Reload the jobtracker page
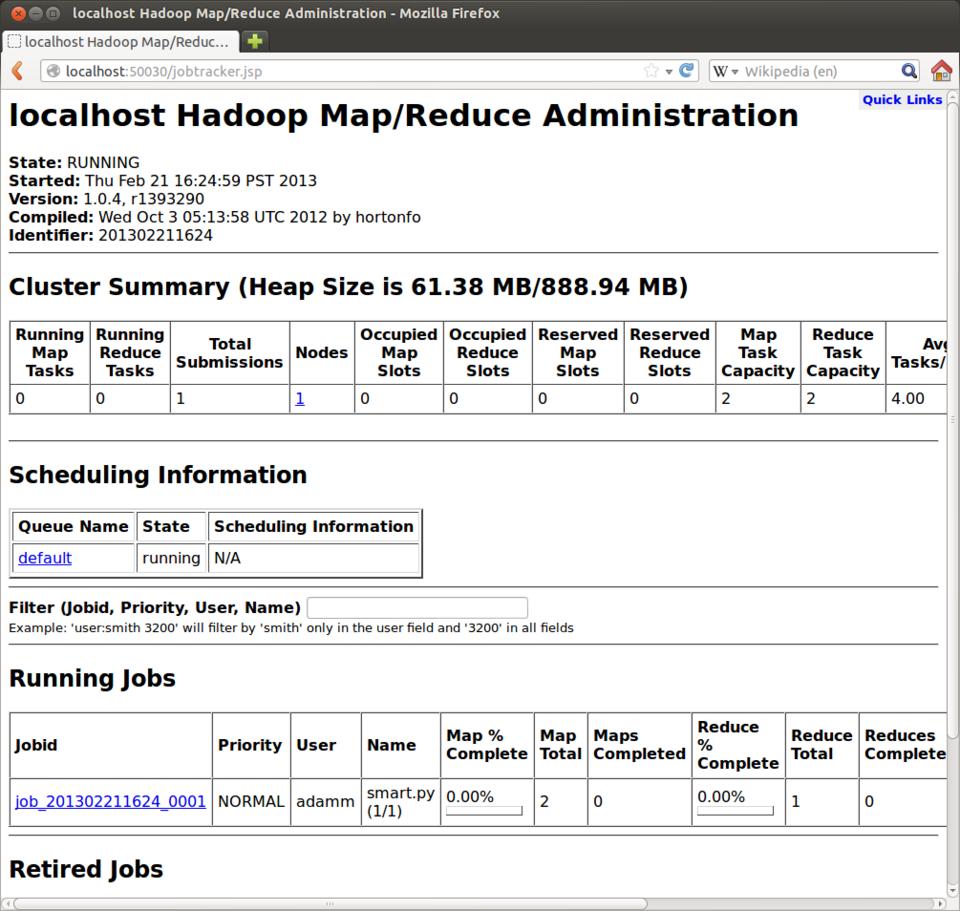960x911 pixels. coord(687,71)
